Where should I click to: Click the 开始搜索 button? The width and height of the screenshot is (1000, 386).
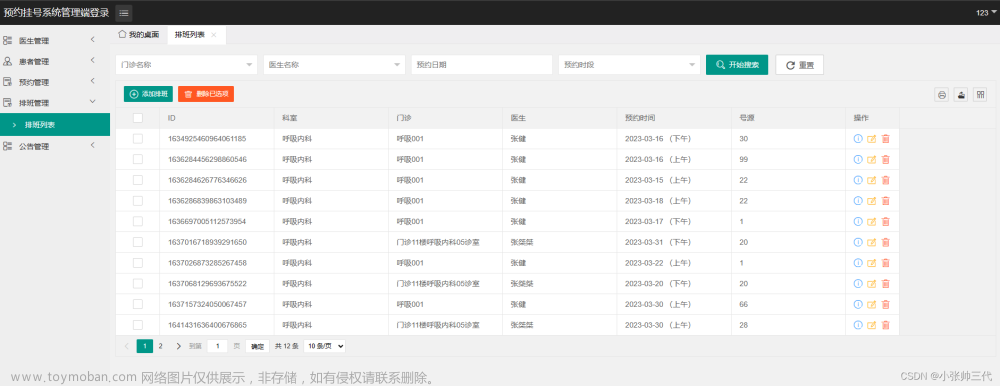[737, 64]
